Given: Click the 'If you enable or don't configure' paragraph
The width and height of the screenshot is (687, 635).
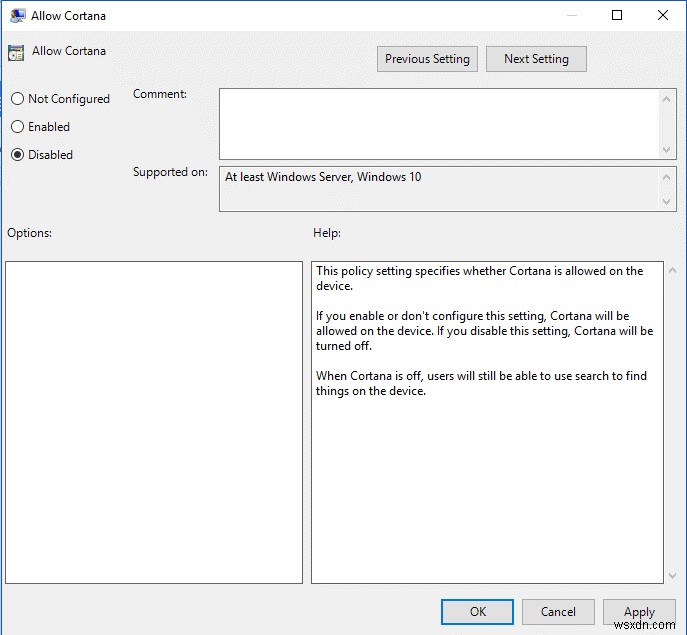Looking at the screenshot, I should tap(485, 331).
